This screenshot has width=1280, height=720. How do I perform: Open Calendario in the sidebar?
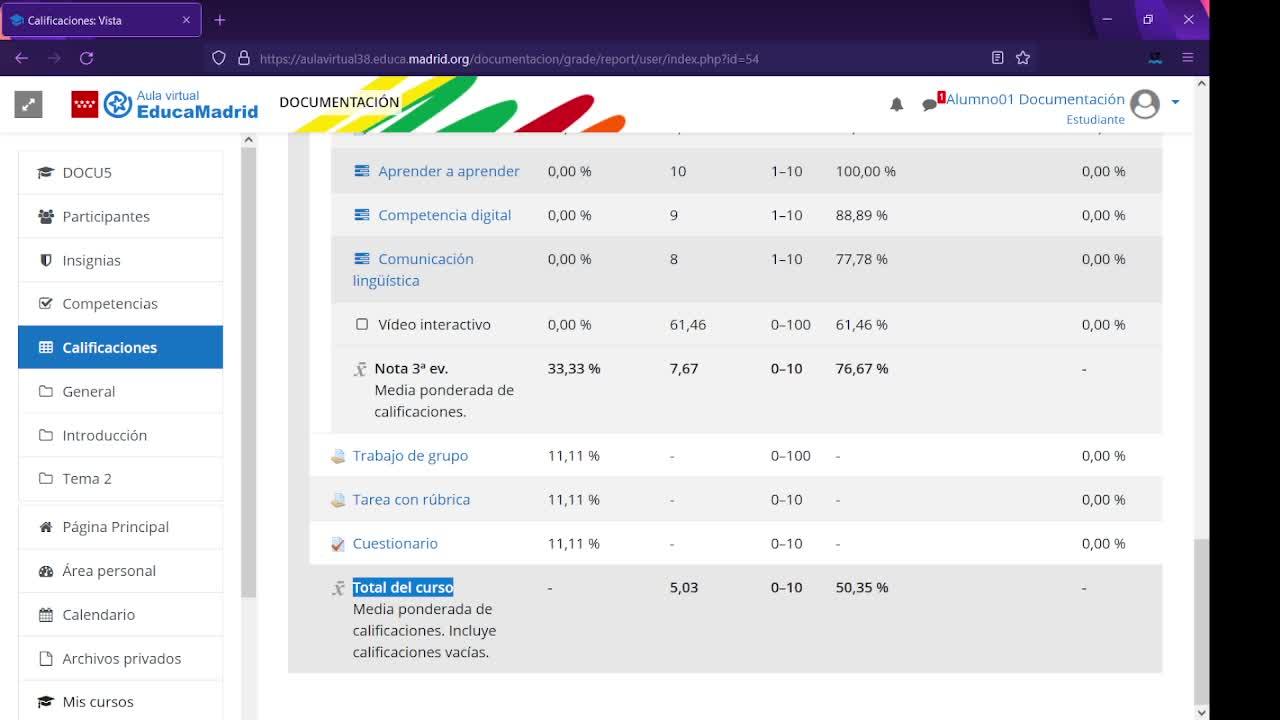[120, 615]
